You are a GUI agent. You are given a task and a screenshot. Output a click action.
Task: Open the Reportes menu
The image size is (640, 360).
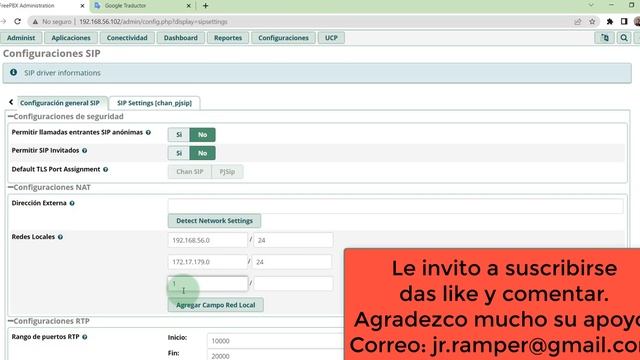click(228, 38)
